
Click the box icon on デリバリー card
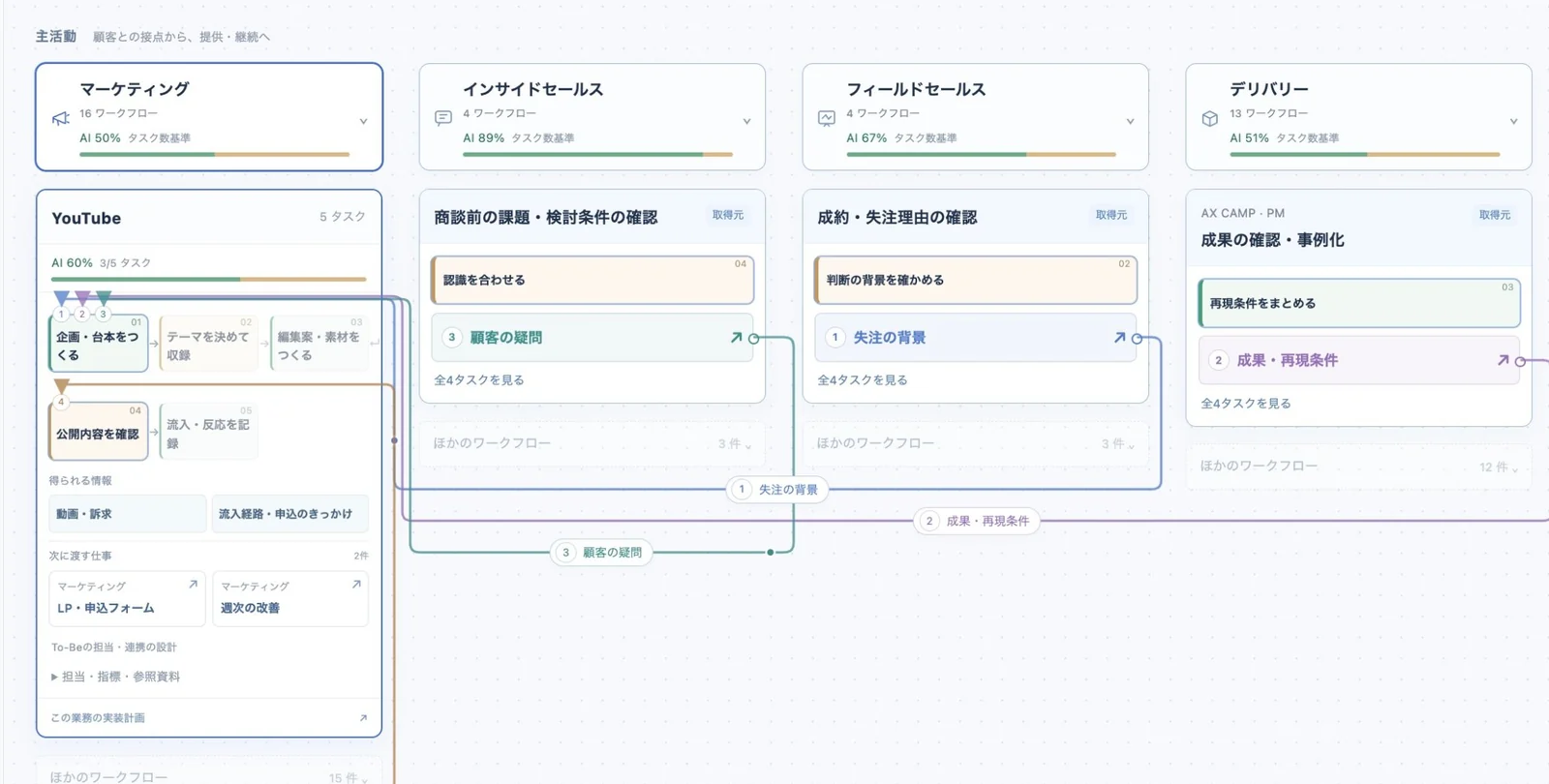click(1210, 119)
